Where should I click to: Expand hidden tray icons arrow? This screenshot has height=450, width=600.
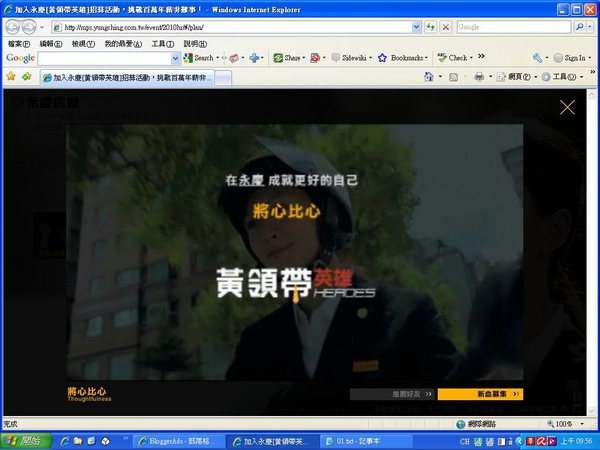point(519,442)
